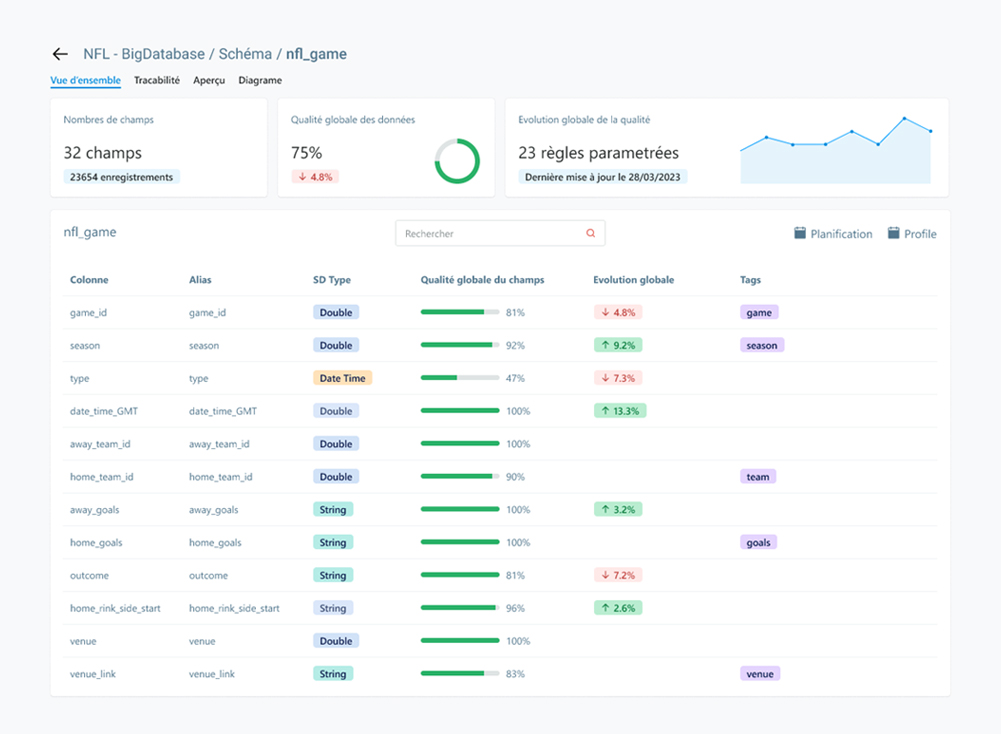Click the Planification calendar icon

coord(800,233)
